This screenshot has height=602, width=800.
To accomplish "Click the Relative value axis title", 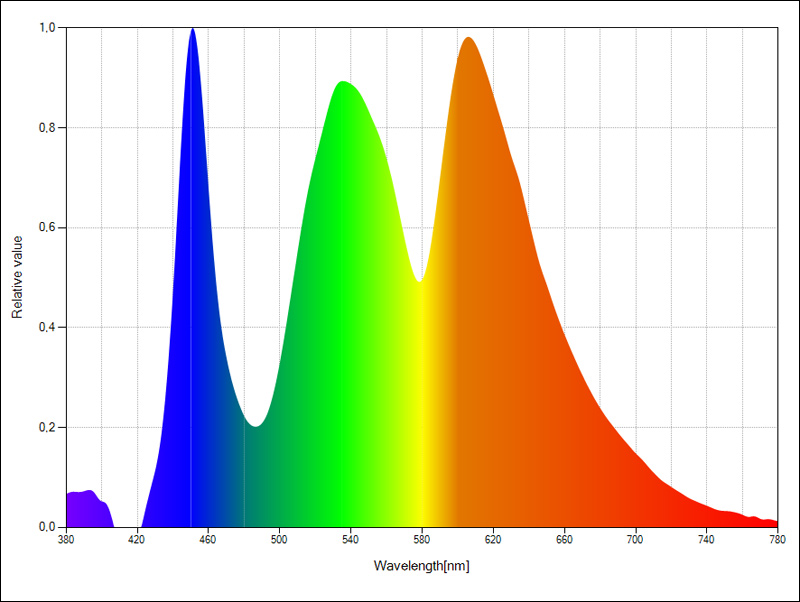I will (17, 277).
